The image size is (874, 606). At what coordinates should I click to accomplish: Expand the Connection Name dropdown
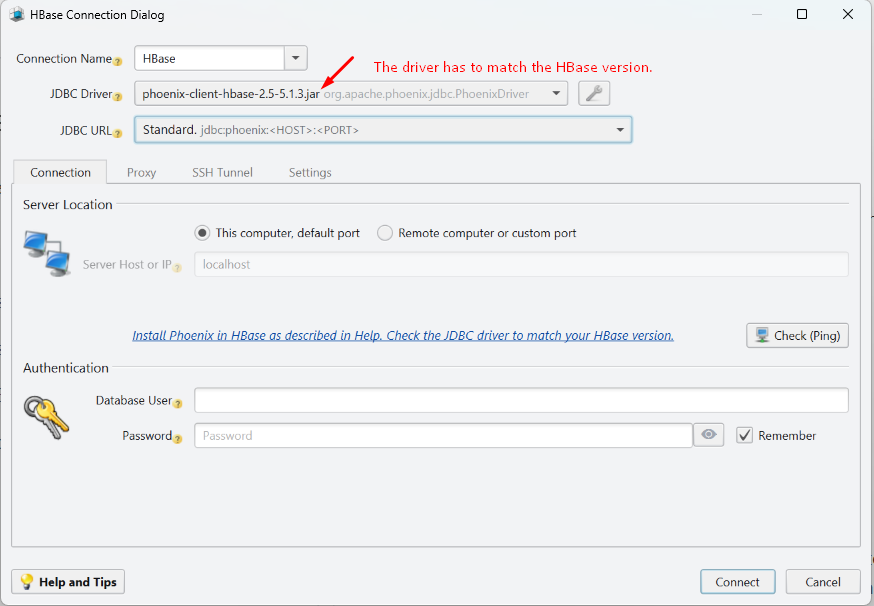pyautogui.click(x=295, y=57)
